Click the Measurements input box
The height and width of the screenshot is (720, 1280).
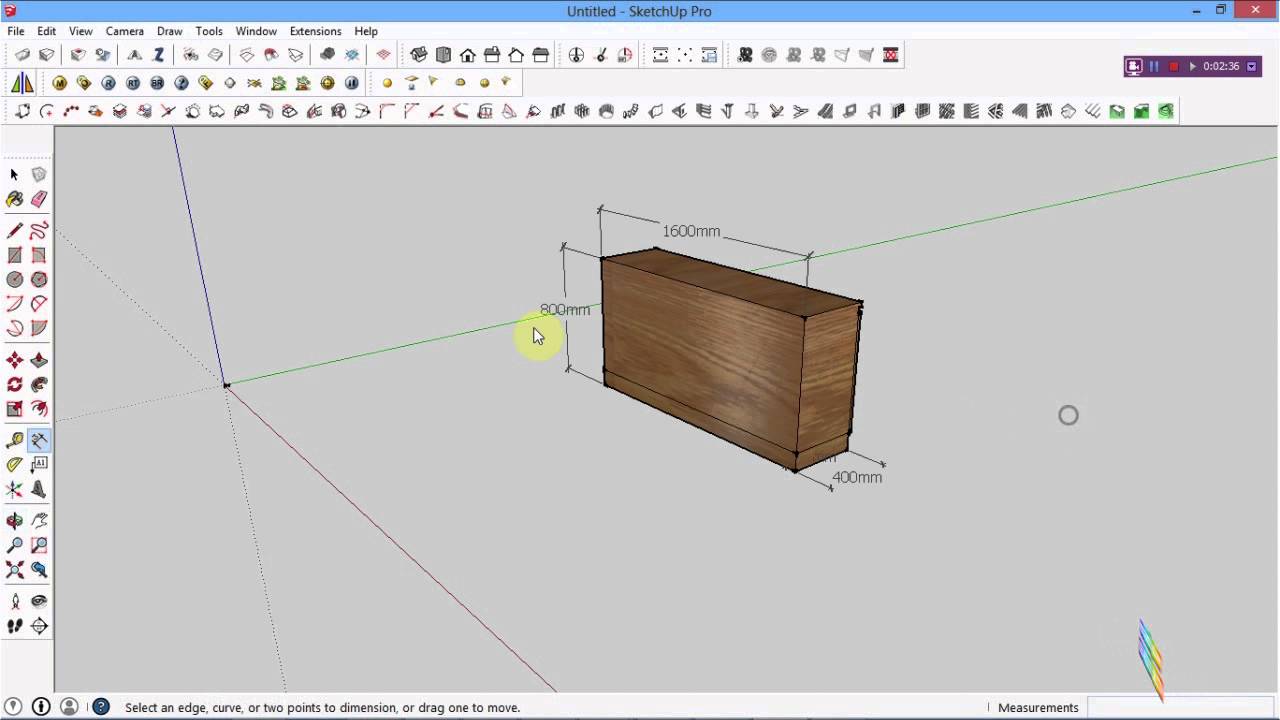pos(1180,707)
